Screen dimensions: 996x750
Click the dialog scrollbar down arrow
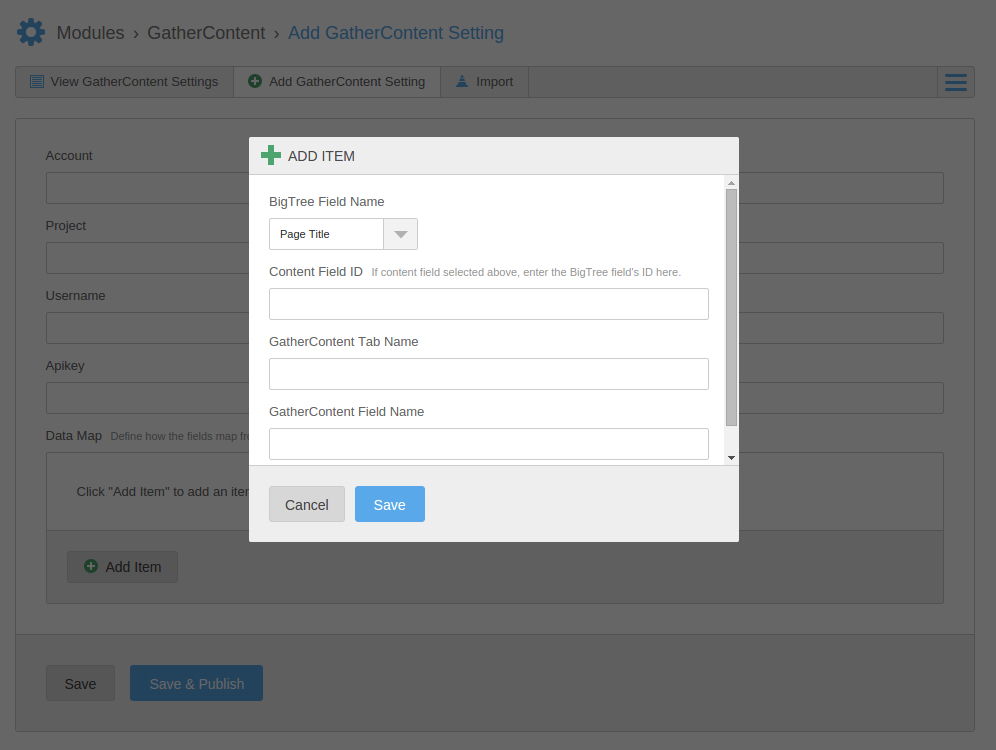[x=731, y=458]
